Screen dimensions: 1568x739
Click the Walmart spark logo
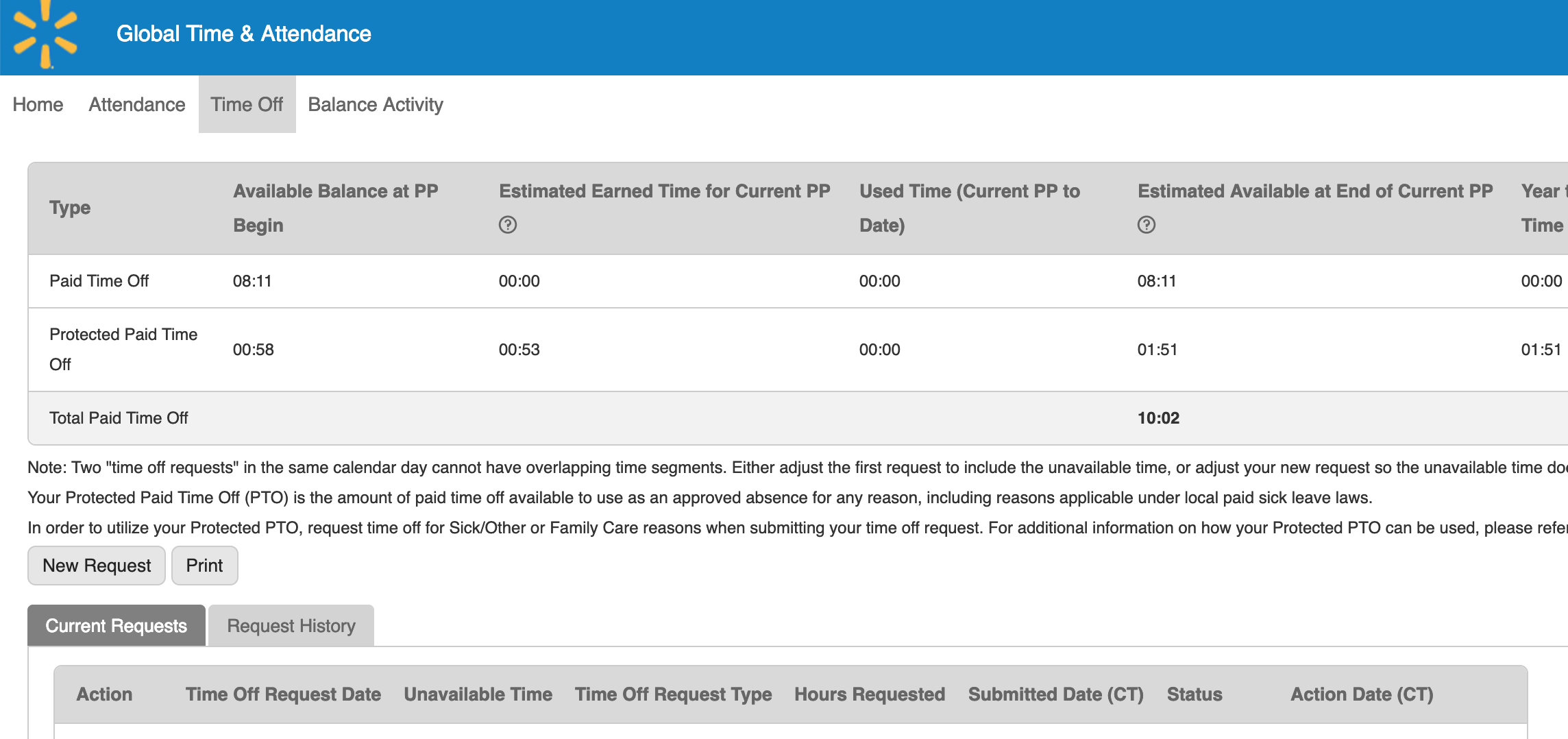point(44,33)
